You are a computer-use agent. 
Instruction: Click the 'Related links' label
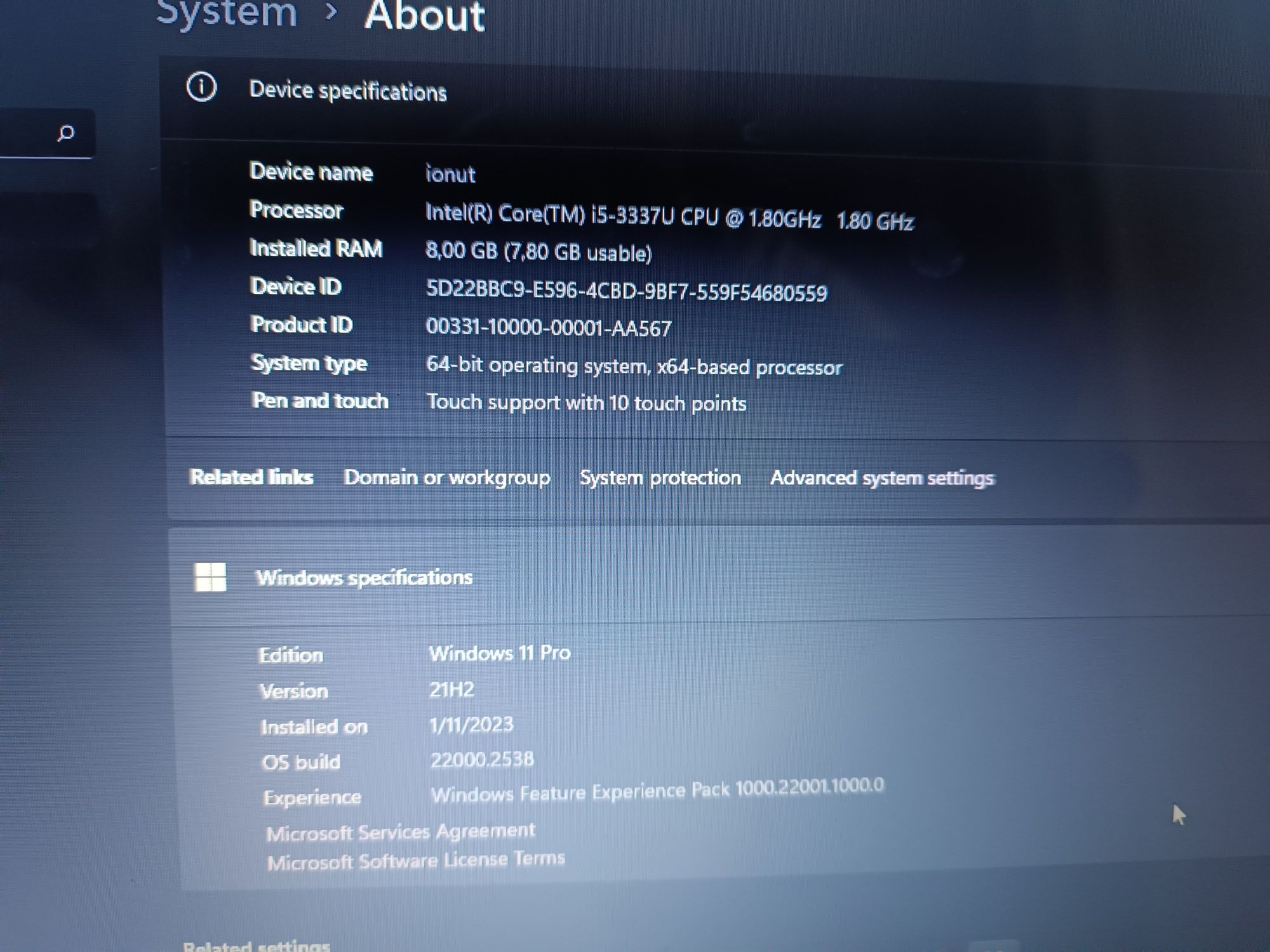(251, 477)
